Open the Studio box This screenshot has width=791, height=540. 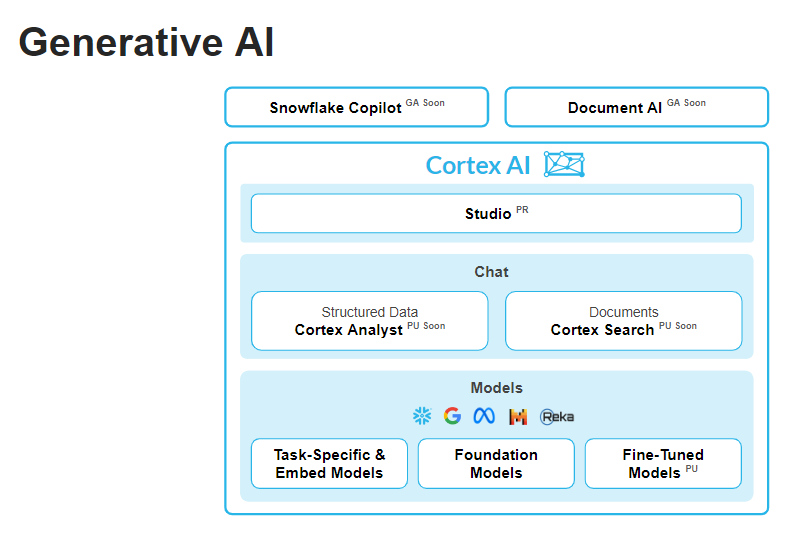tap(496, 213)
